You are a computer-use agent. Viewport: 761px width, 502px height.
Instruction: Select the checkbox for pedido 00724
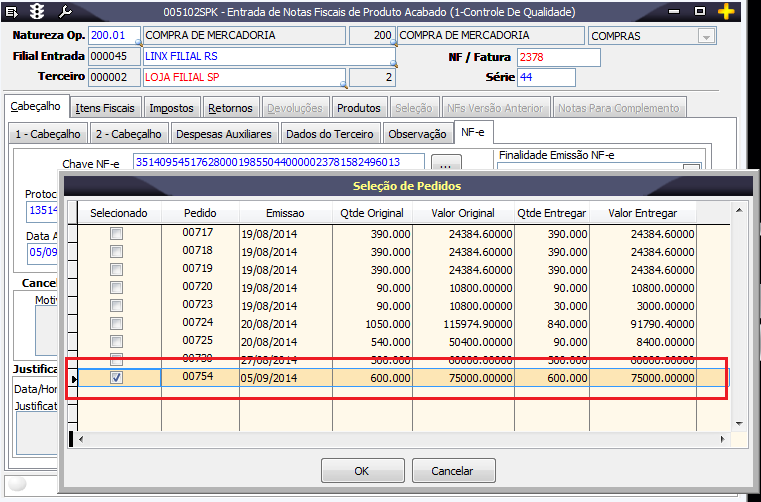click(x=117, y=323)
